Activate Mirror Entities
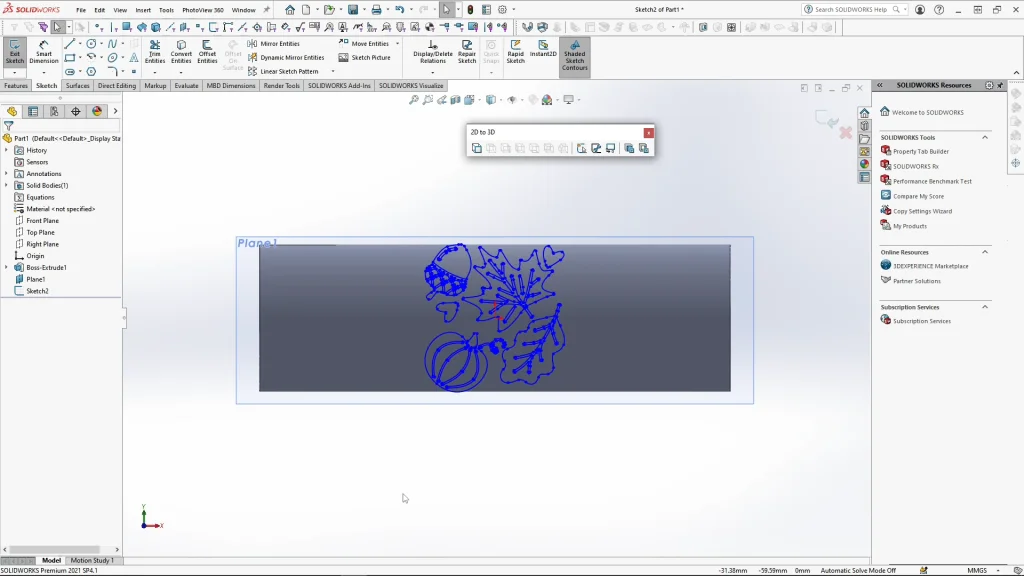The width and height of the screenshot is (1024, 576). [x=274, y=44]
